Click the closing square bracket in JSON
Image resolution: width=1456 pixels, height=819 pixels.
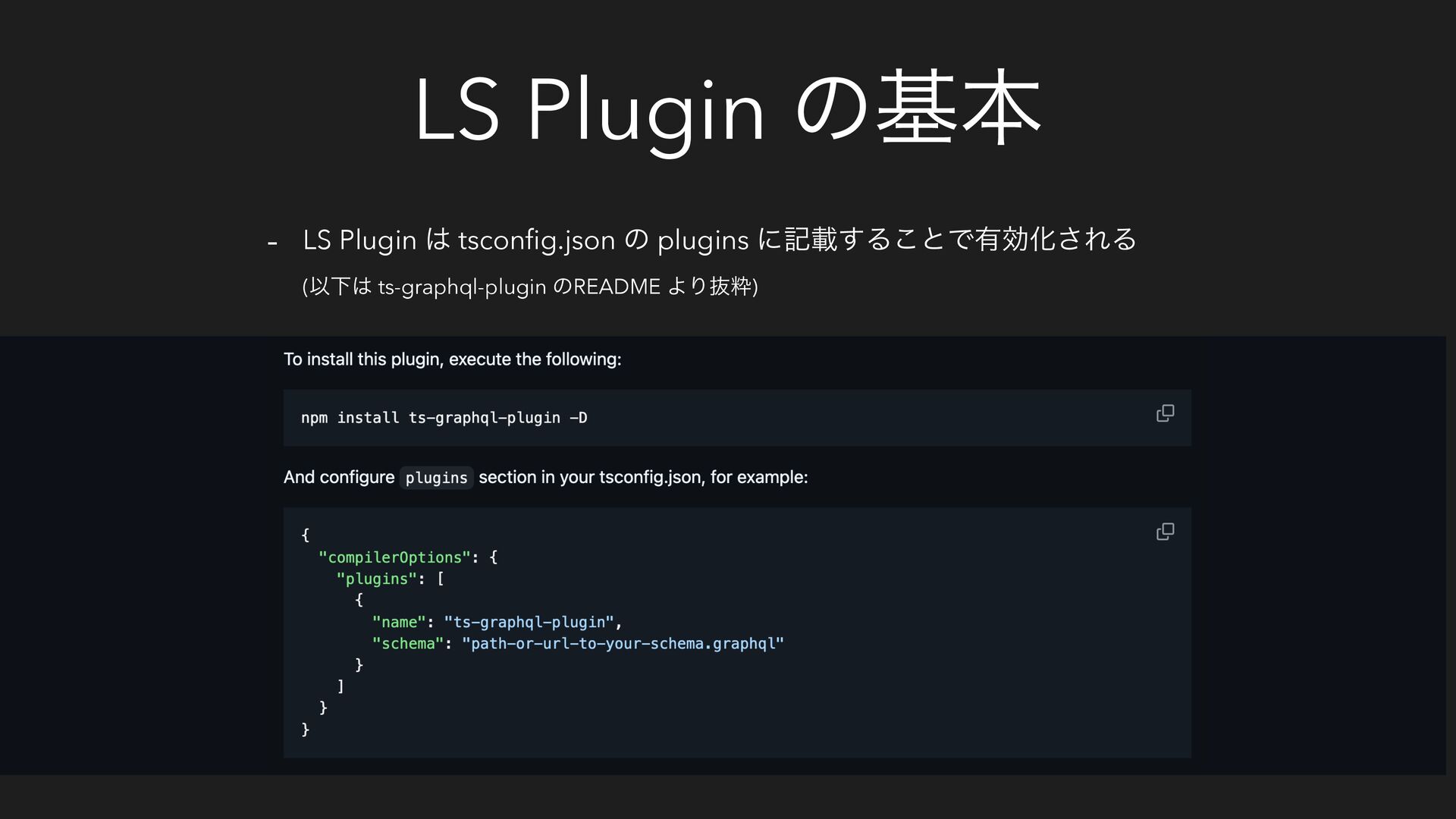(340, 686)
